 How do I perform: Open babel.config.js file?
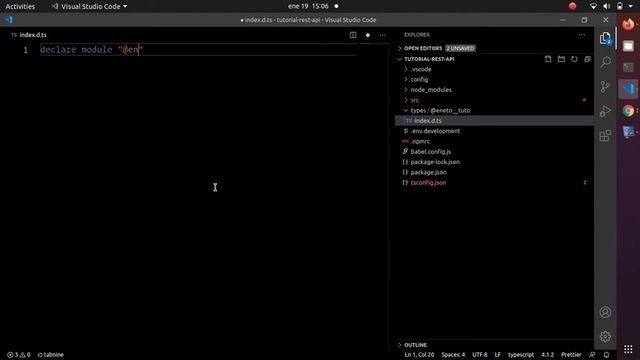tap(431, 152)
